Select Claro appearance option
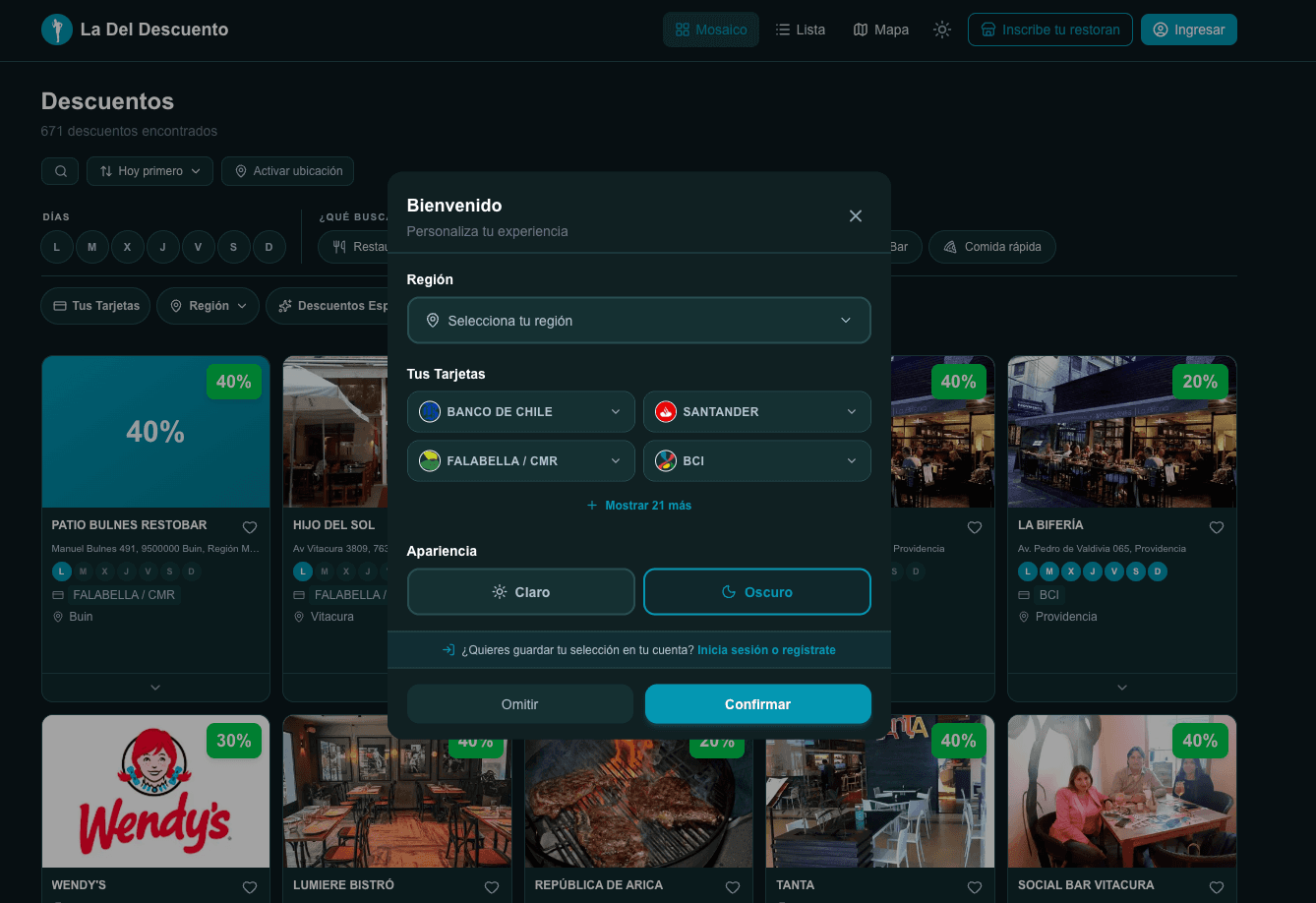 [x=521, y=592]
